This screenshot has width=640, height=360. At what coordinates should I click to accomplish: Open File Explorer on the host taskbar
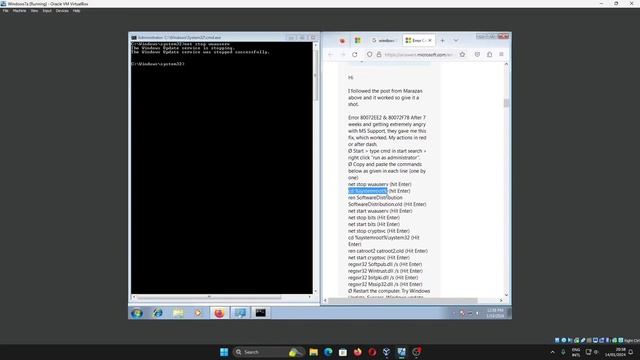coord(313,352)
